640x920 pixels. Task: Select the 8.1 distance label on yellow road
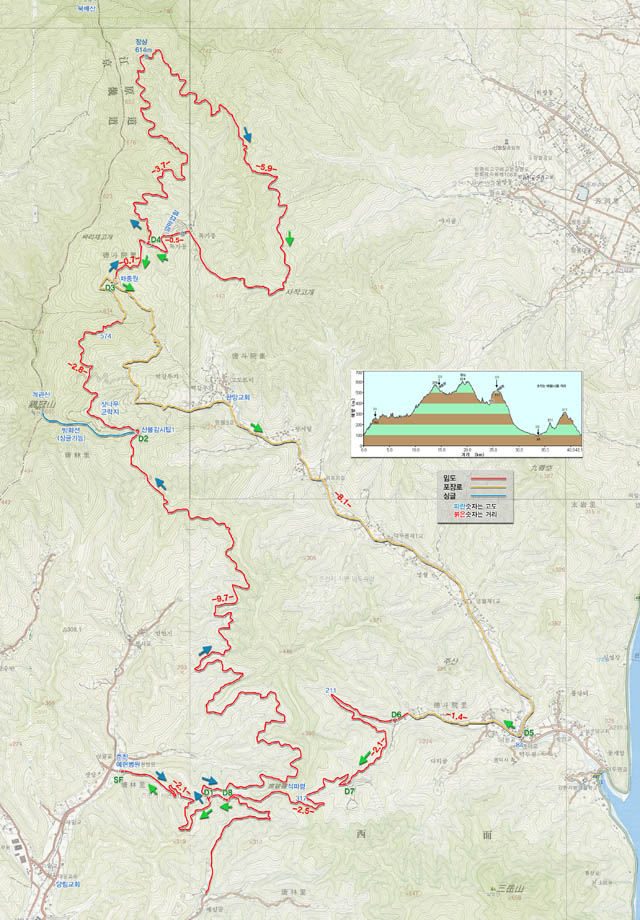[344, 500]
